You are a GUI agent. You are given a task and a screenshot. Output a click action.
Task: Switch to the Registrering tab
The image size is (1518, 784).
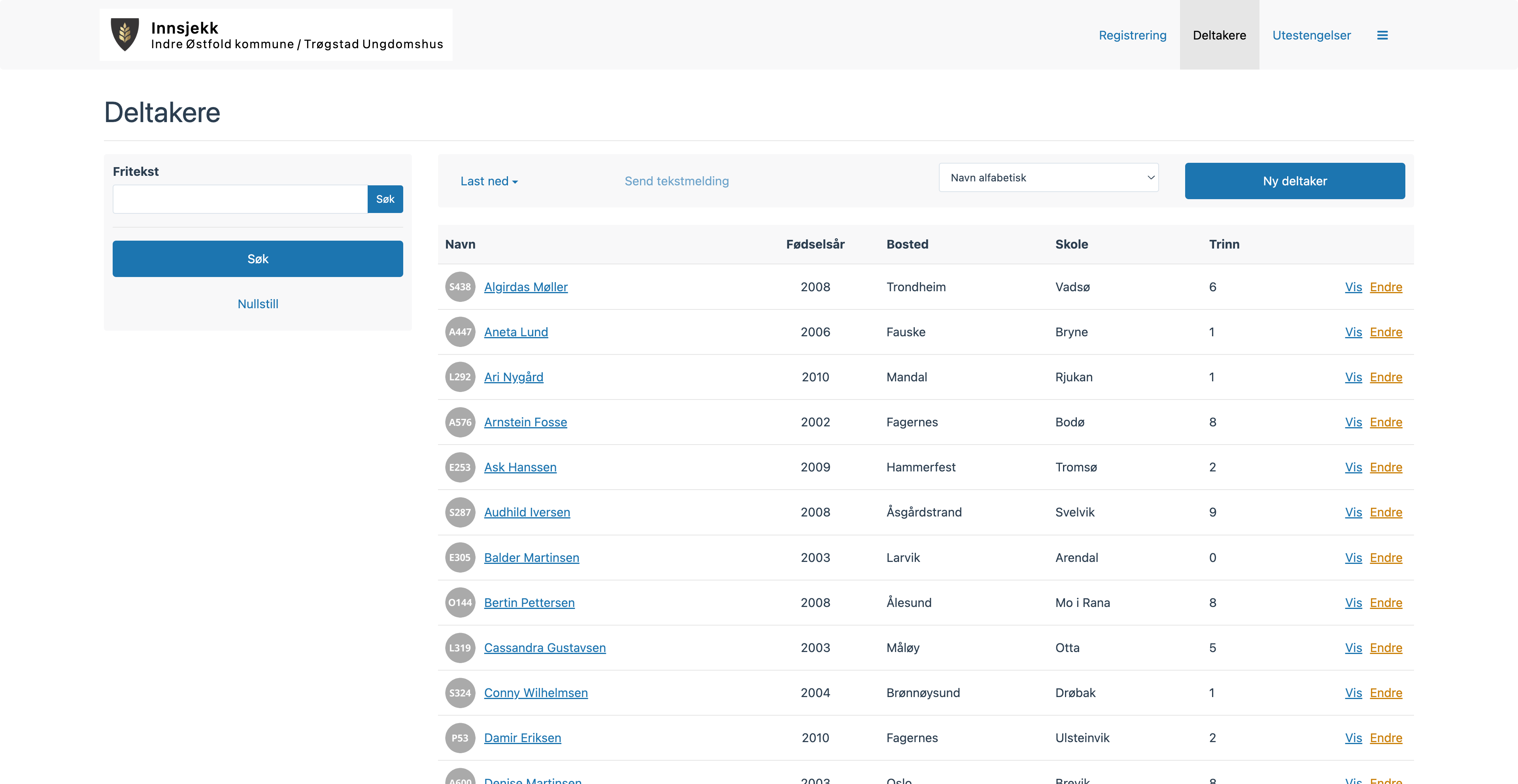pos(1132,35)
